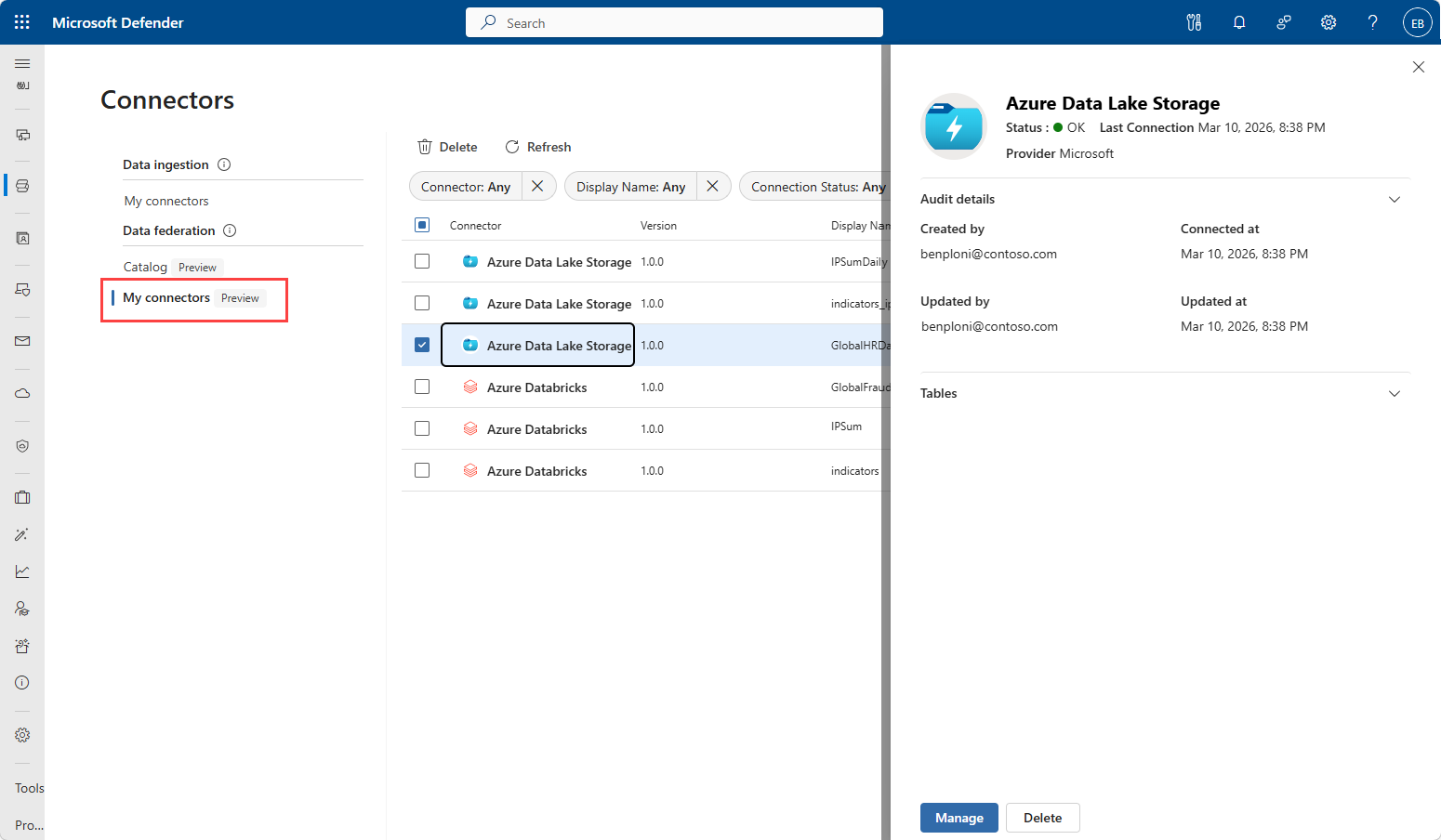Viewport: 1441px width, 840px height.
Task: Open the app launcher waffle icon
Action: click(22, 22)
